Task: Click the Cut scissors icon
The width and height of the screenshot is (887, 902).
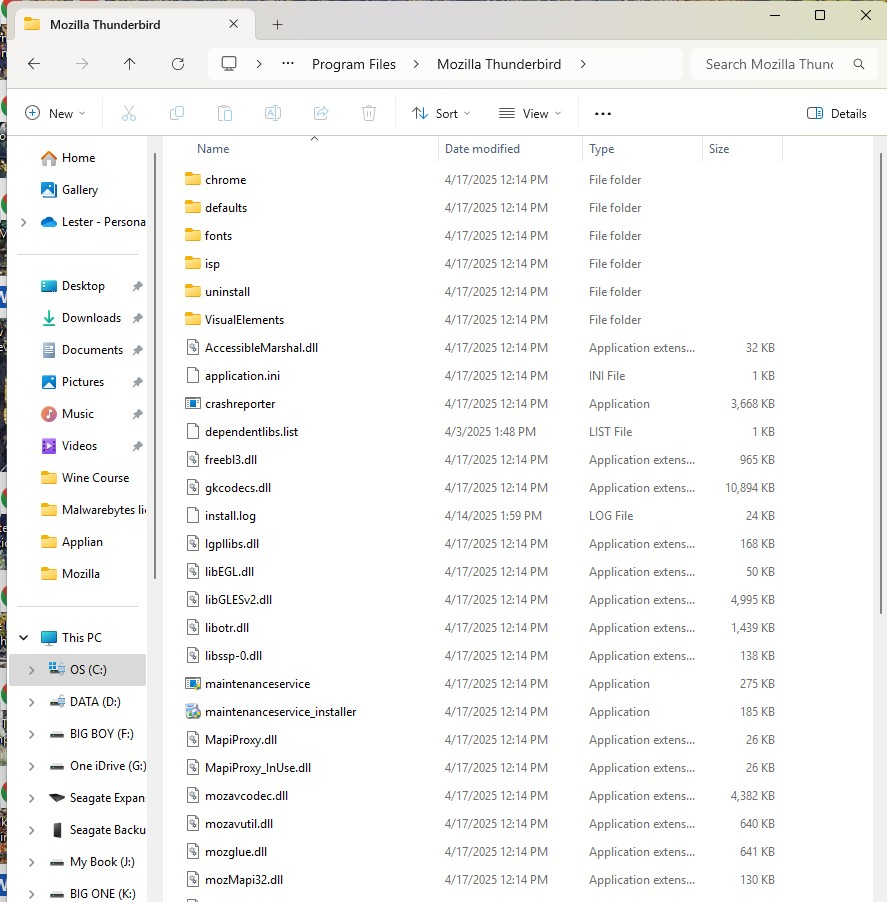Action: tap(129, 113)
